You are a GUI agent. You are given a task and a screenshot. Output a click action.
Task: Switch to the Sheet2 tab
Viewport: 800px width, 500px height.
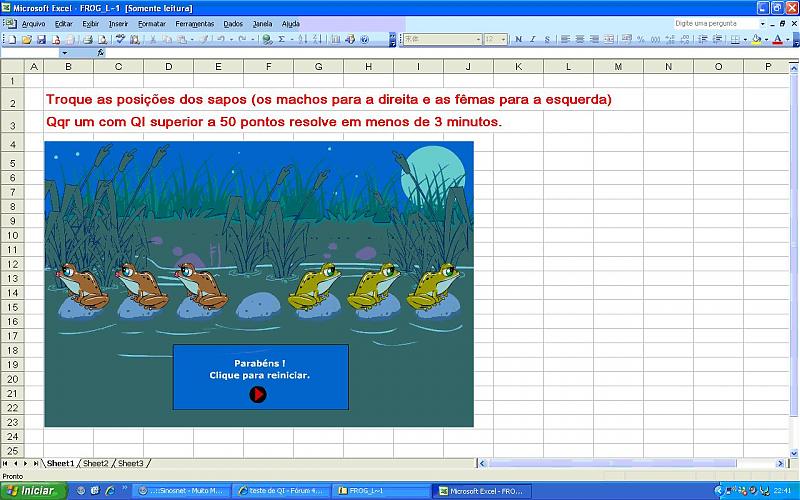pos(96,463)
